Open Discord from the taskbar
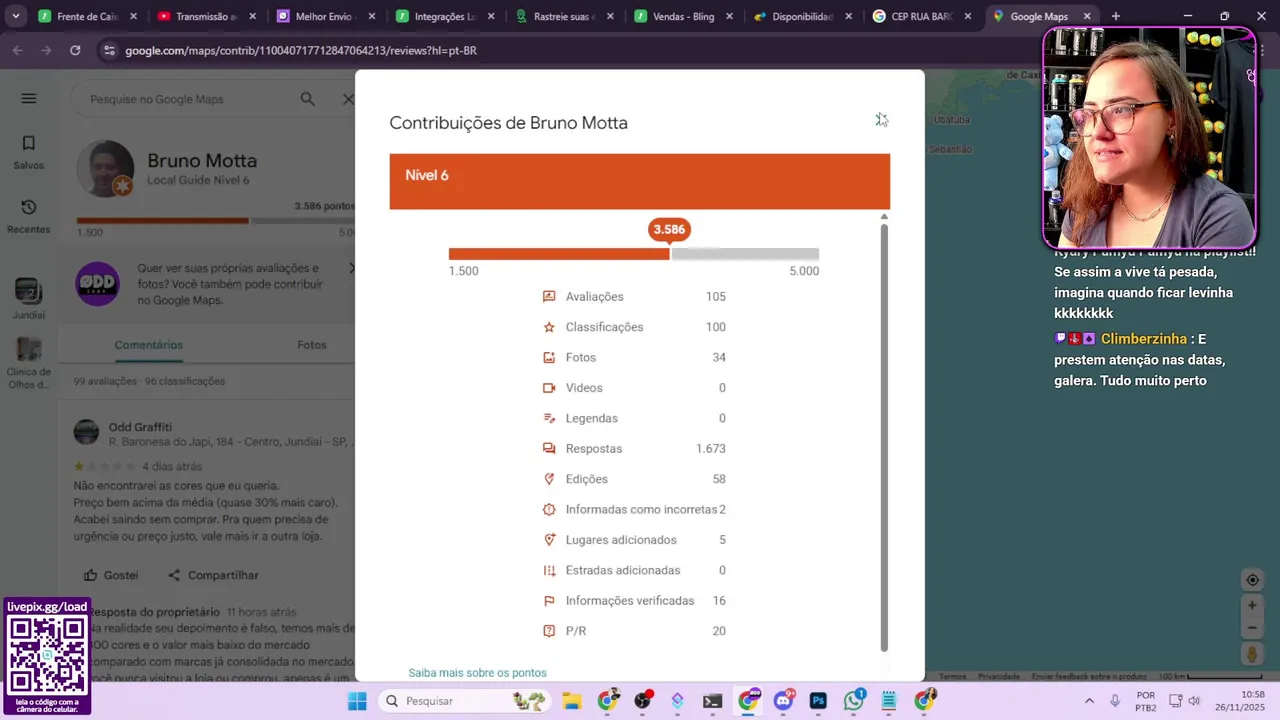Viewport: 1280px width, 720px height. coord(784,701)
